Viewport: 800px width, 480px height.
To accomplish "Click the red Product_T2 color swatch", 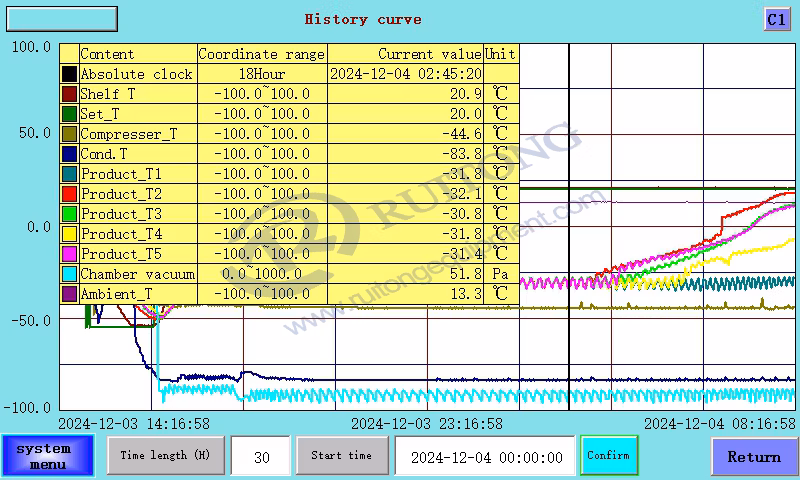I will (69, 194).
